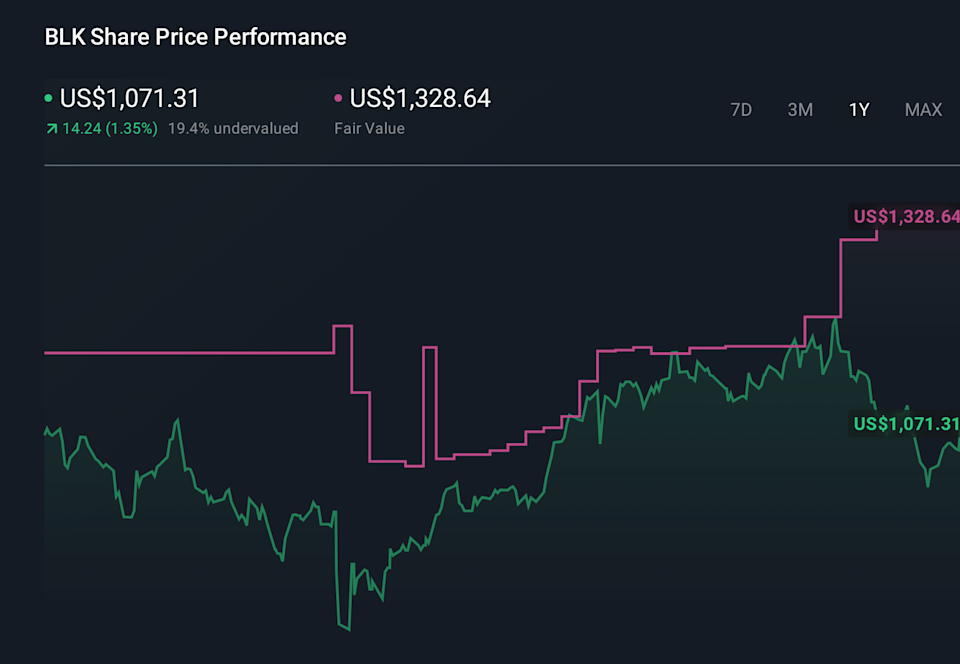Choose the 1Y time range
The width and height of the screenshot is (960, 664).
(859, 110)
